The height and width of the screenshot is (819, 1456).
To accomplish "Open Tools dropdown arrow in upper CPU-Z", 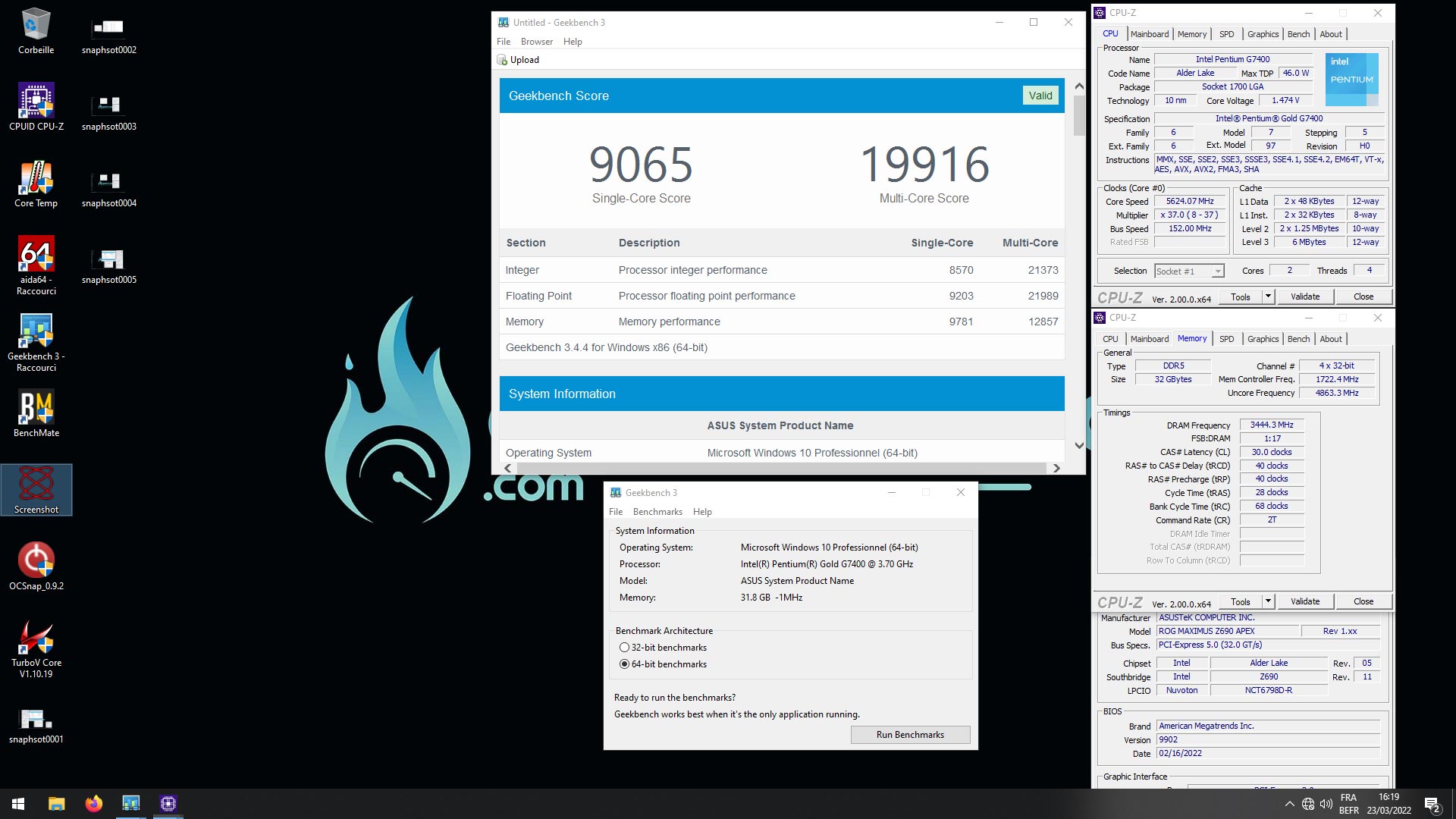I will [1267, 297].
